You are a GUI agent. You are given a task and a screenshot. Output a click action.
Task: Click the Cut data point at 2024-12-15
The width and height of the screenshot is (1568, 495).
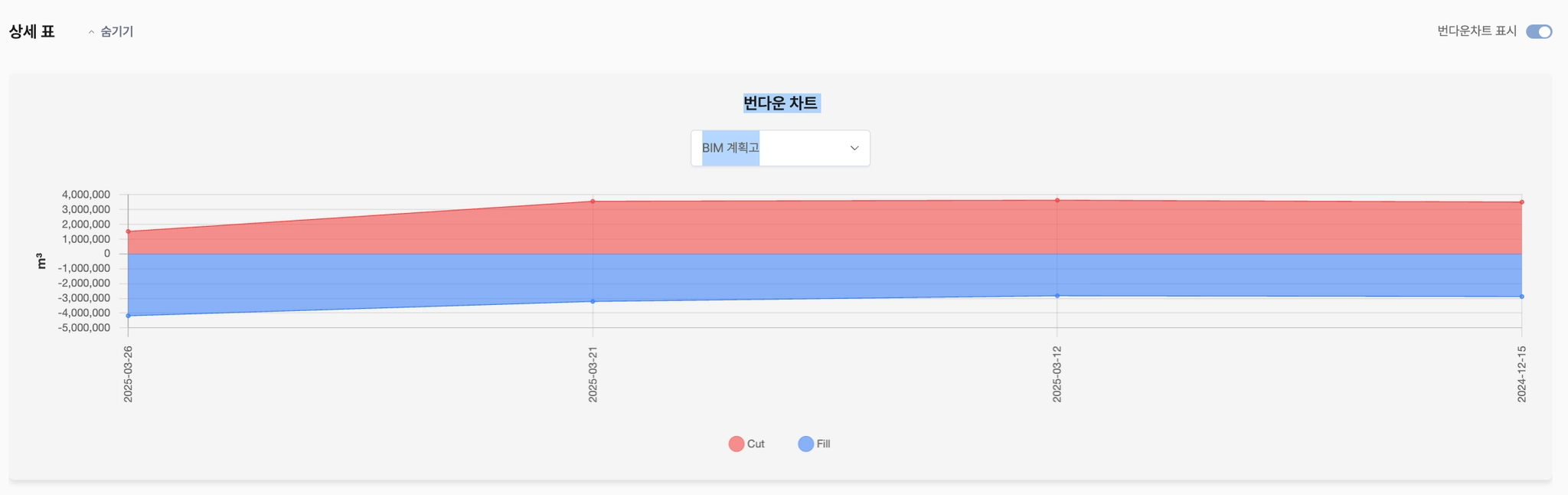tap(1522, 202)
